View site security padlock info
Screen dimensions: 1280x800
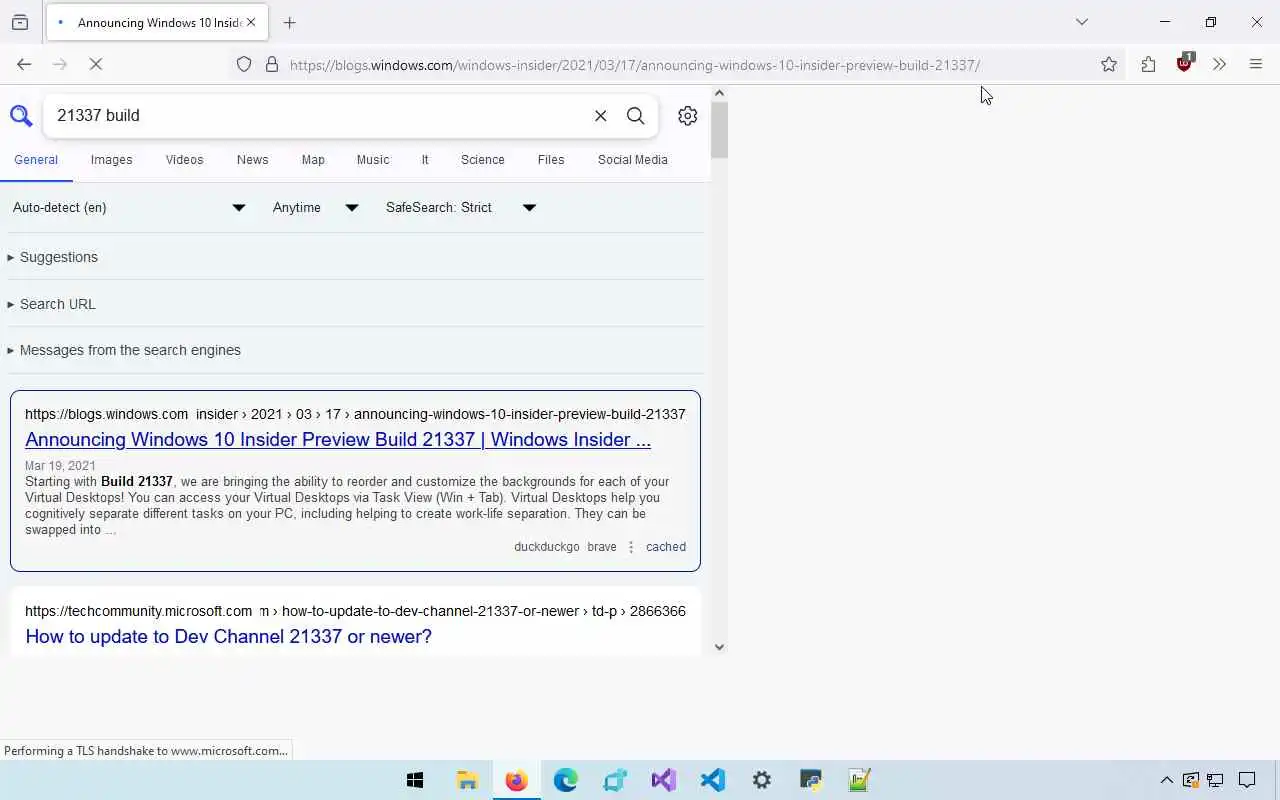(x=272, y=64)
